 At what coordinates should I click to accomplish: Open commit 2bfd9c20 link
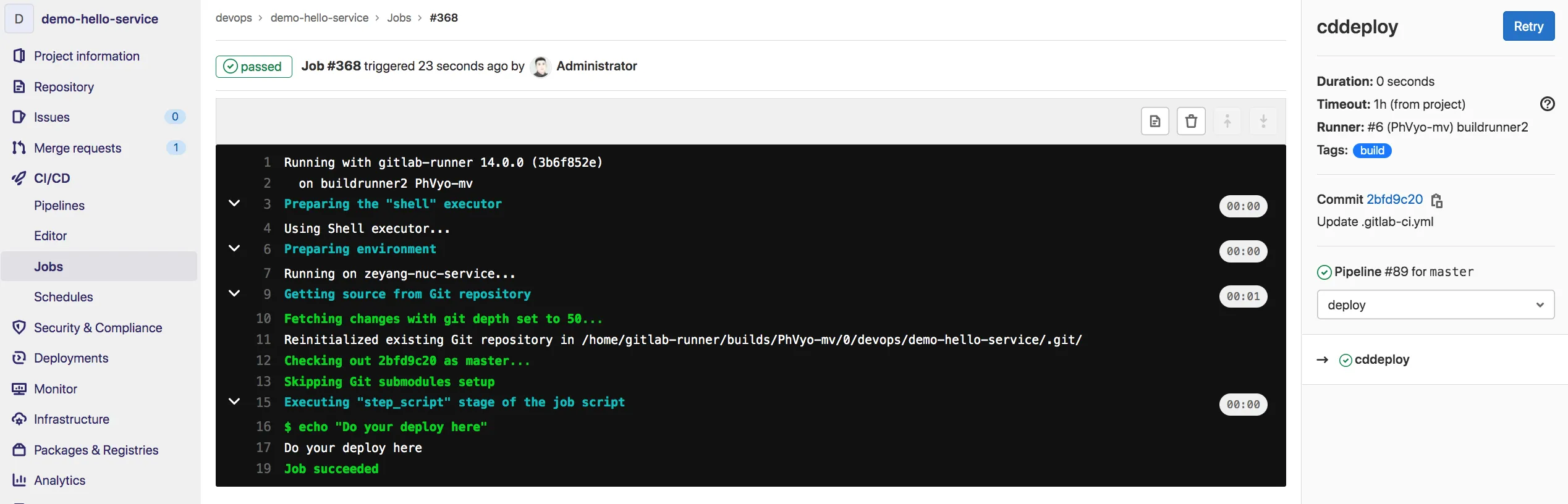click(x=1394, y=199)
